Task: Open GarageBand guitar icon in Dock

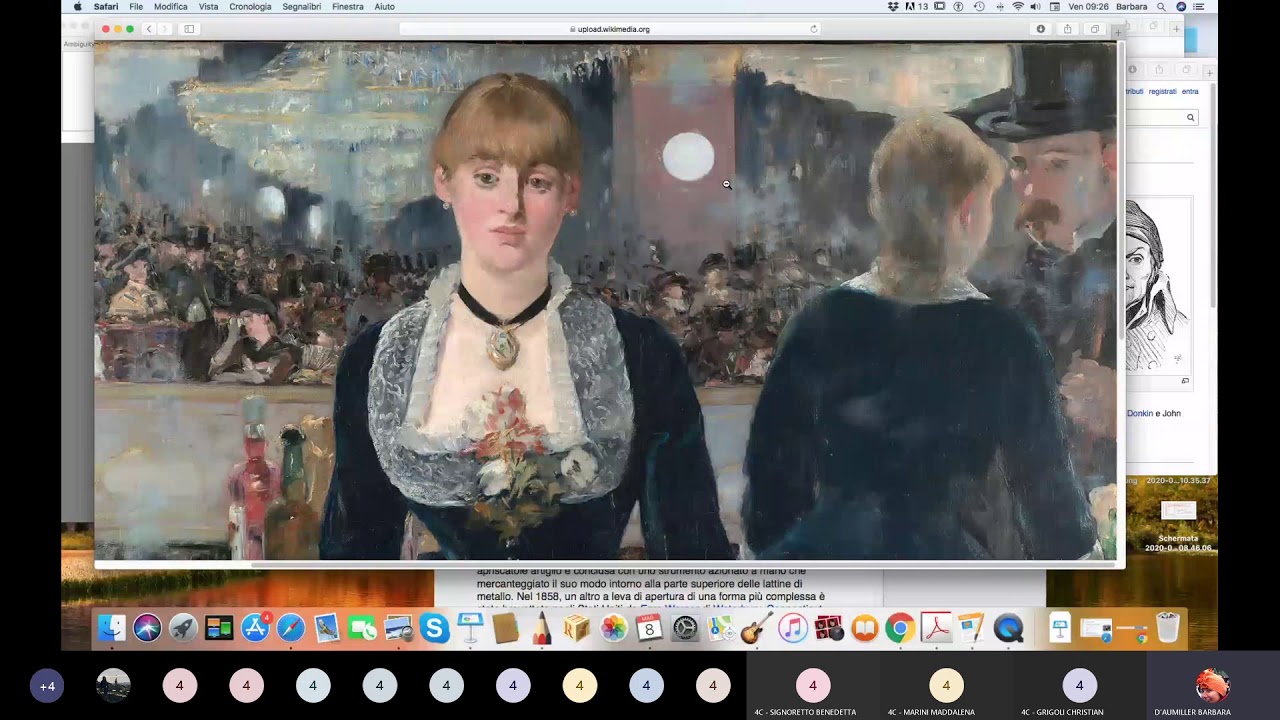Action: click(x=757, y=628)
